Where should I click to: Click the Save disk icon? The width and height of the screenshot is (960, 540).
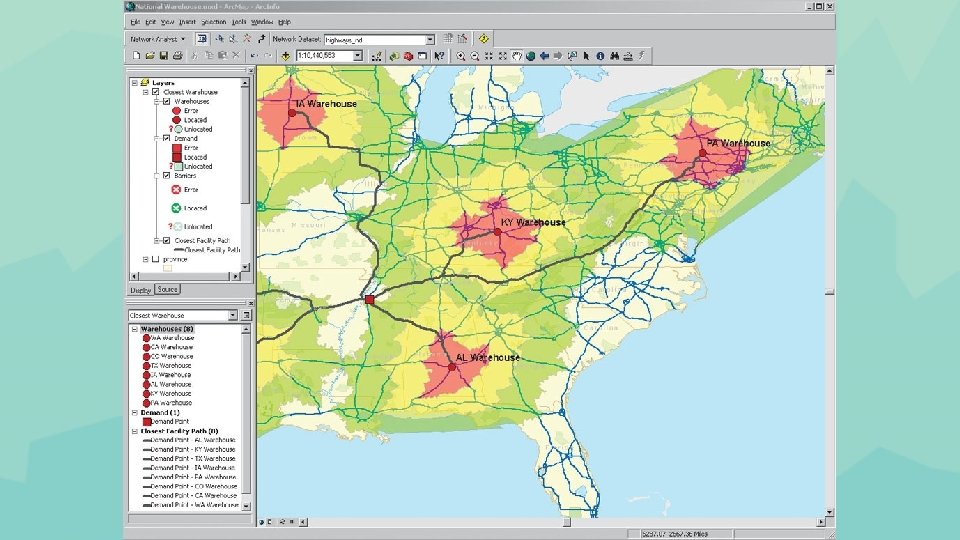164,56
